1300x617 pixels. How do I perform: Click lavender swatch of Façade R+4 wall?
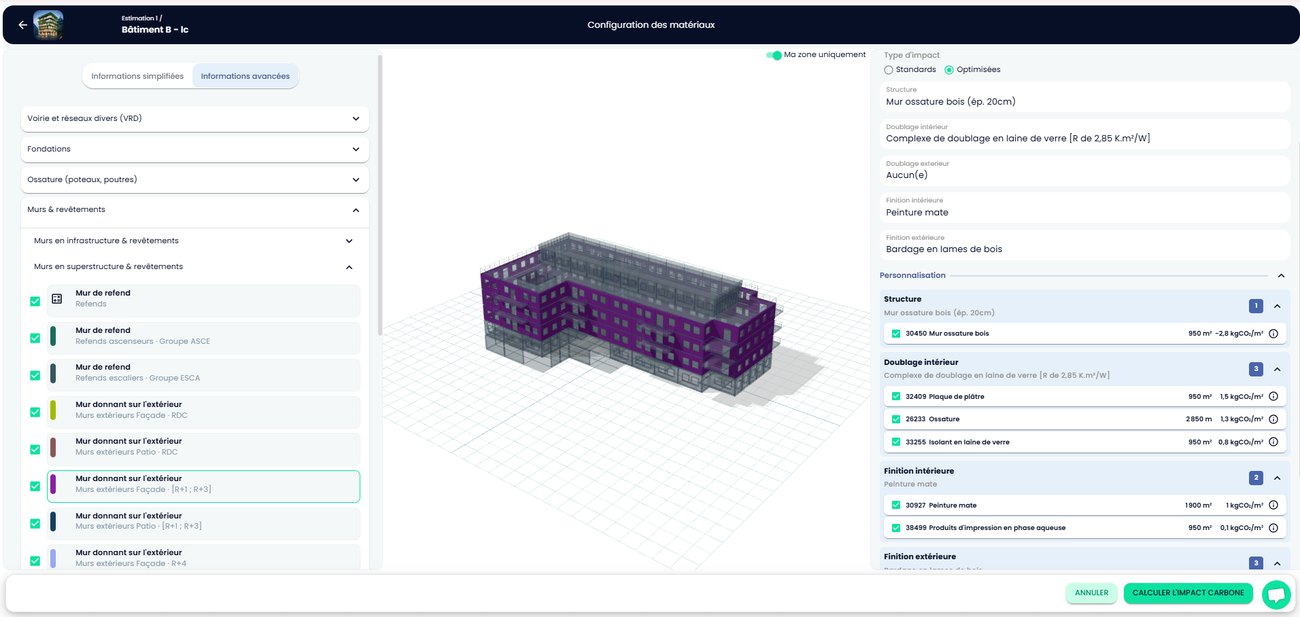click(53, 559)
